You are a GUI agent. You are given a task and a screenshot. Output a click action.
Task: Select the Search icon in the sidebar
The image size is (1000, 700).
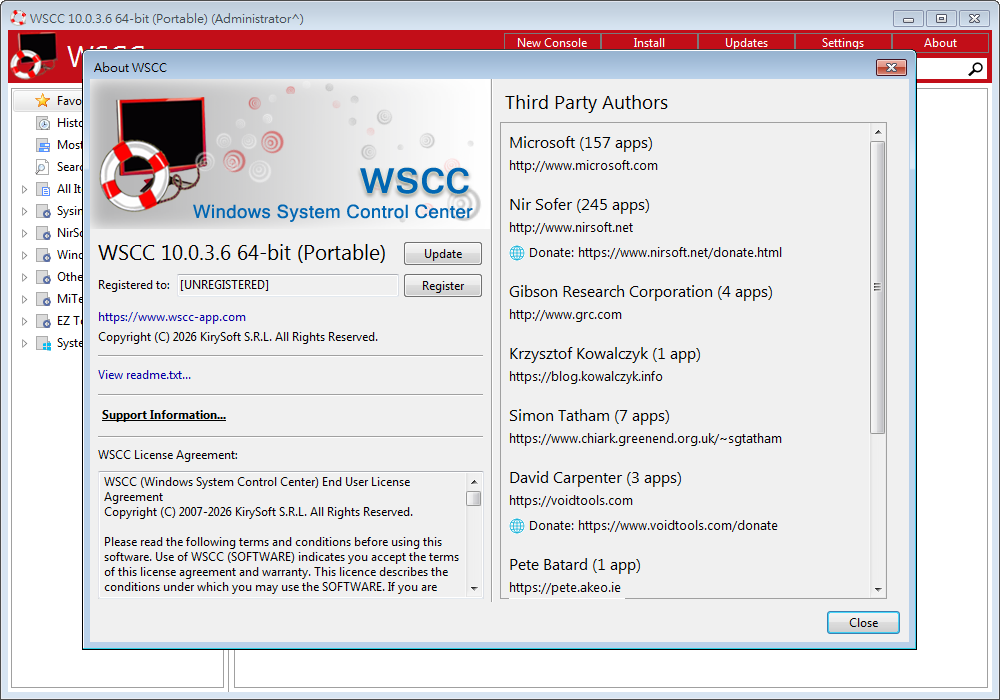point(42,166)
